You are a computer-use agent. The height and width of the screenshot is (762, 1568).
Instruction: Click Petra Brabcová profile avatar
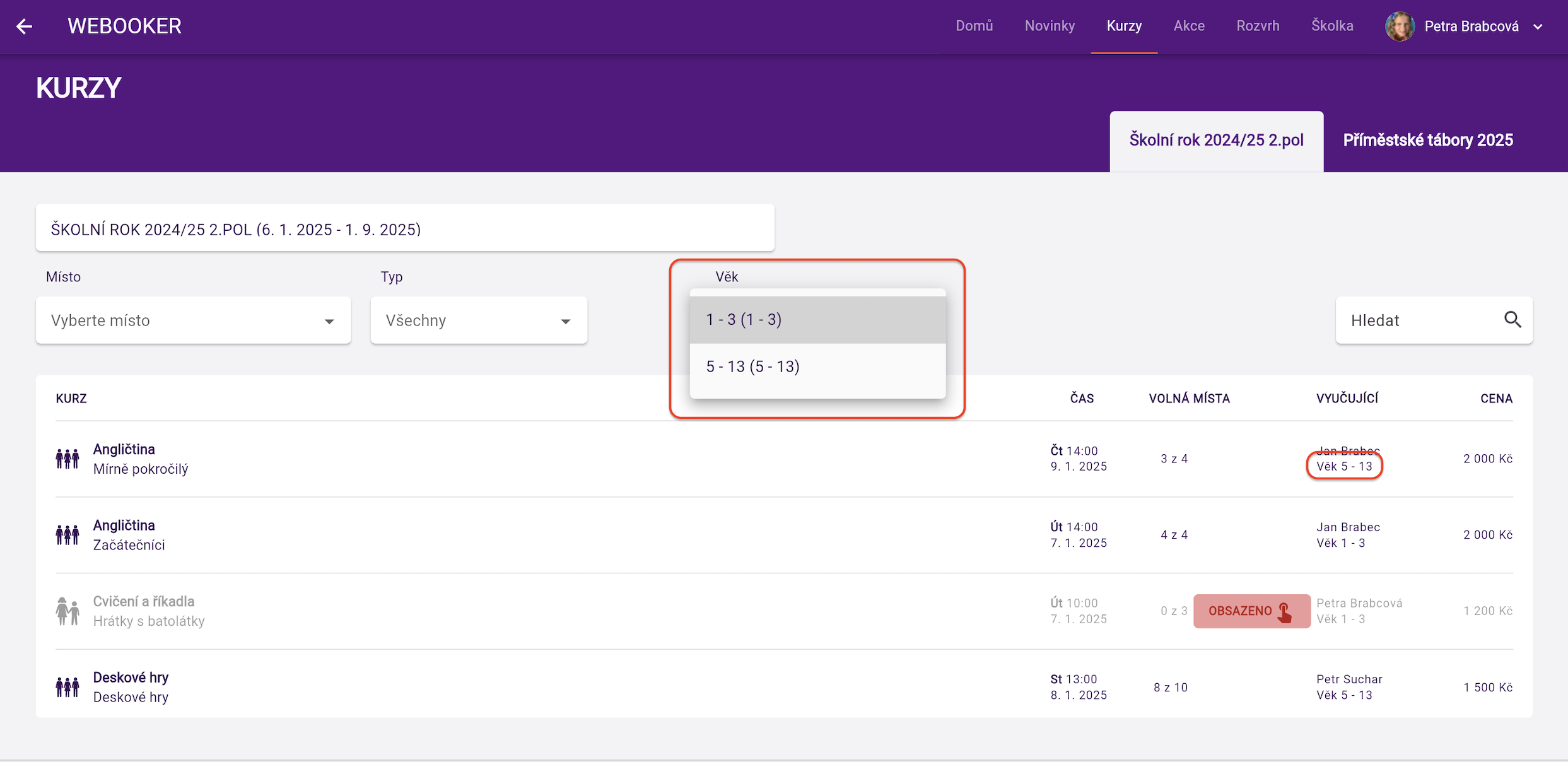pos(1400,26)
